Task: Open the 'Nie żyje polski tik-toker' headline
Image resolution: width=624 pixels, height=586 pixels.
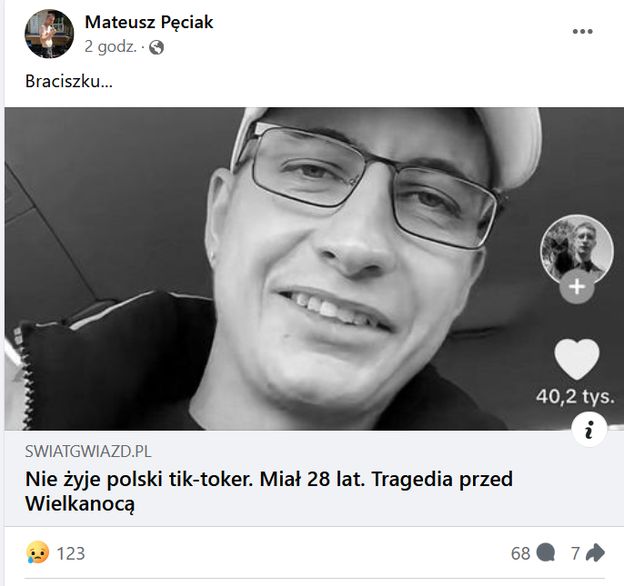Action: tap(269, 491)
